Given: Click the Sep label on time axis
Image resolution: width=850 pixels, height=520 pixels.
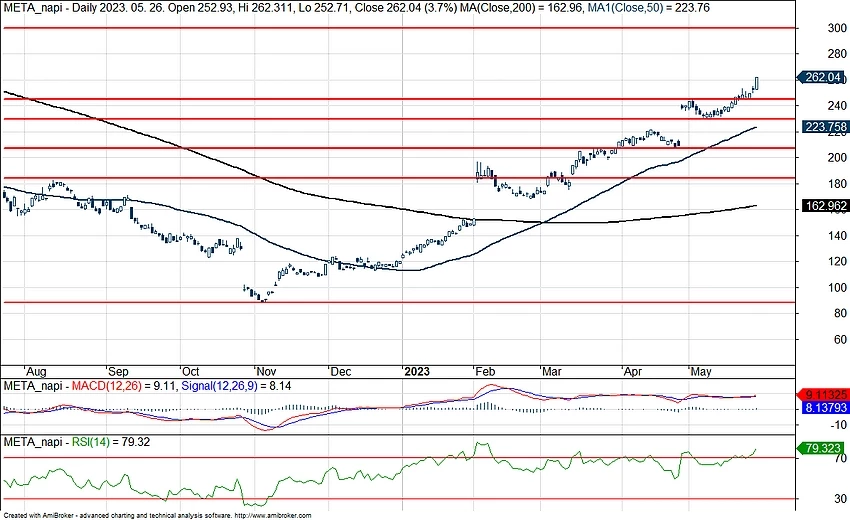Looking at the screenshot, I should [118, 372].
